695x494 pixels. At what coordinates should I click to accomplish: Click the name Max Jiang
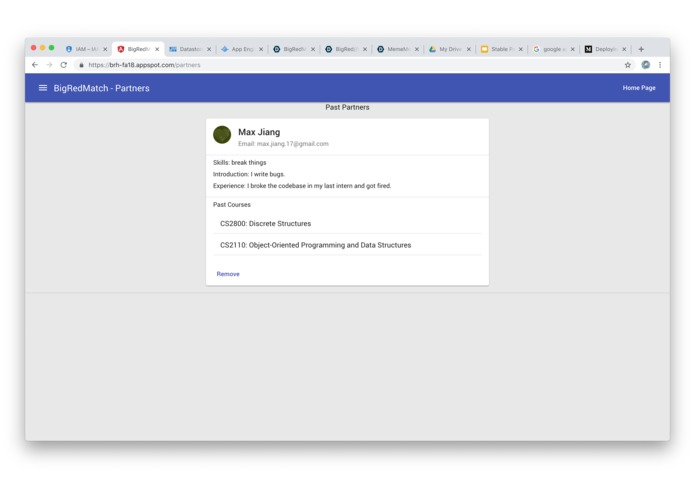point(259,132)
